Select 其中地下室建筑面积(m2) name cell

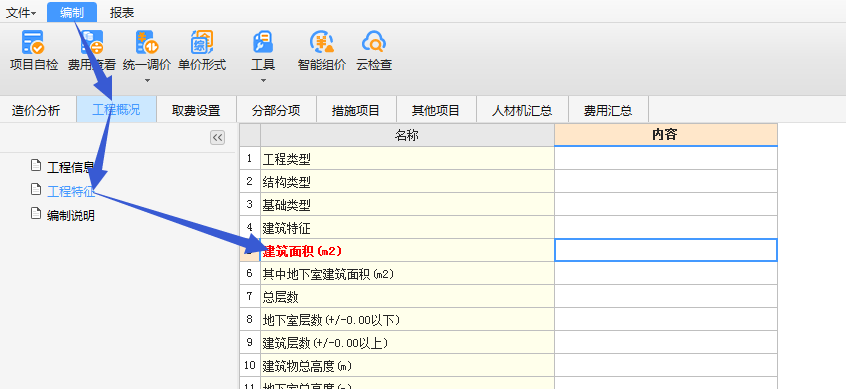pos(407,274)
